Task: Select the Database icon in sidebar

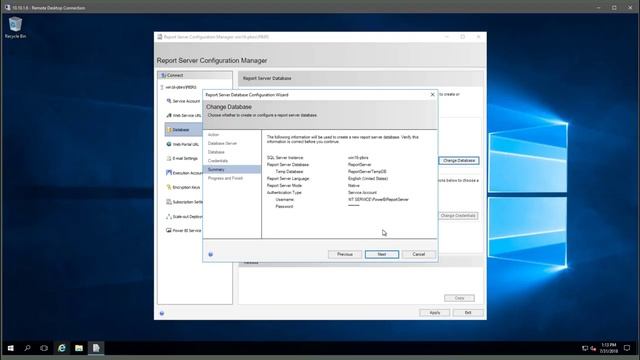Action: [169, 130]
